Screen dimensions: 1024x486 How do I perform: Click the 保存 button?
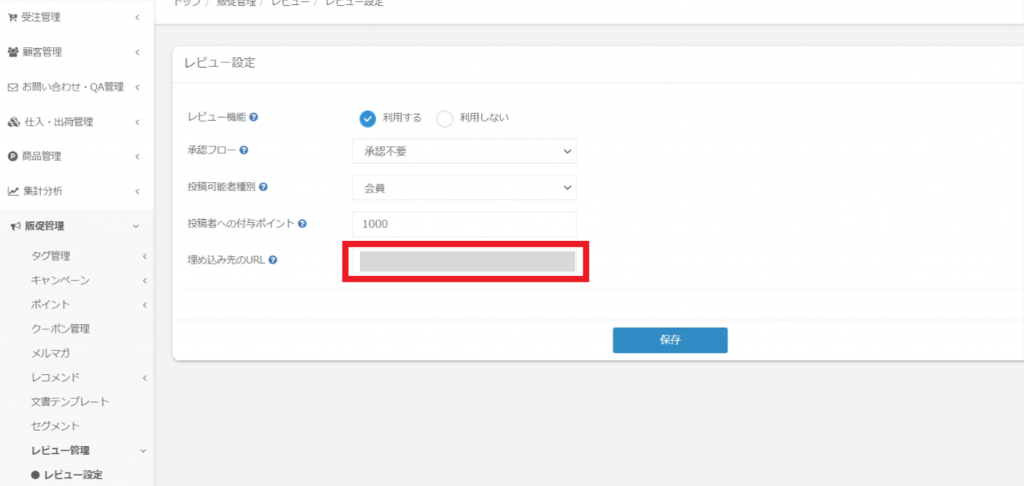click(x=669, y=340)
